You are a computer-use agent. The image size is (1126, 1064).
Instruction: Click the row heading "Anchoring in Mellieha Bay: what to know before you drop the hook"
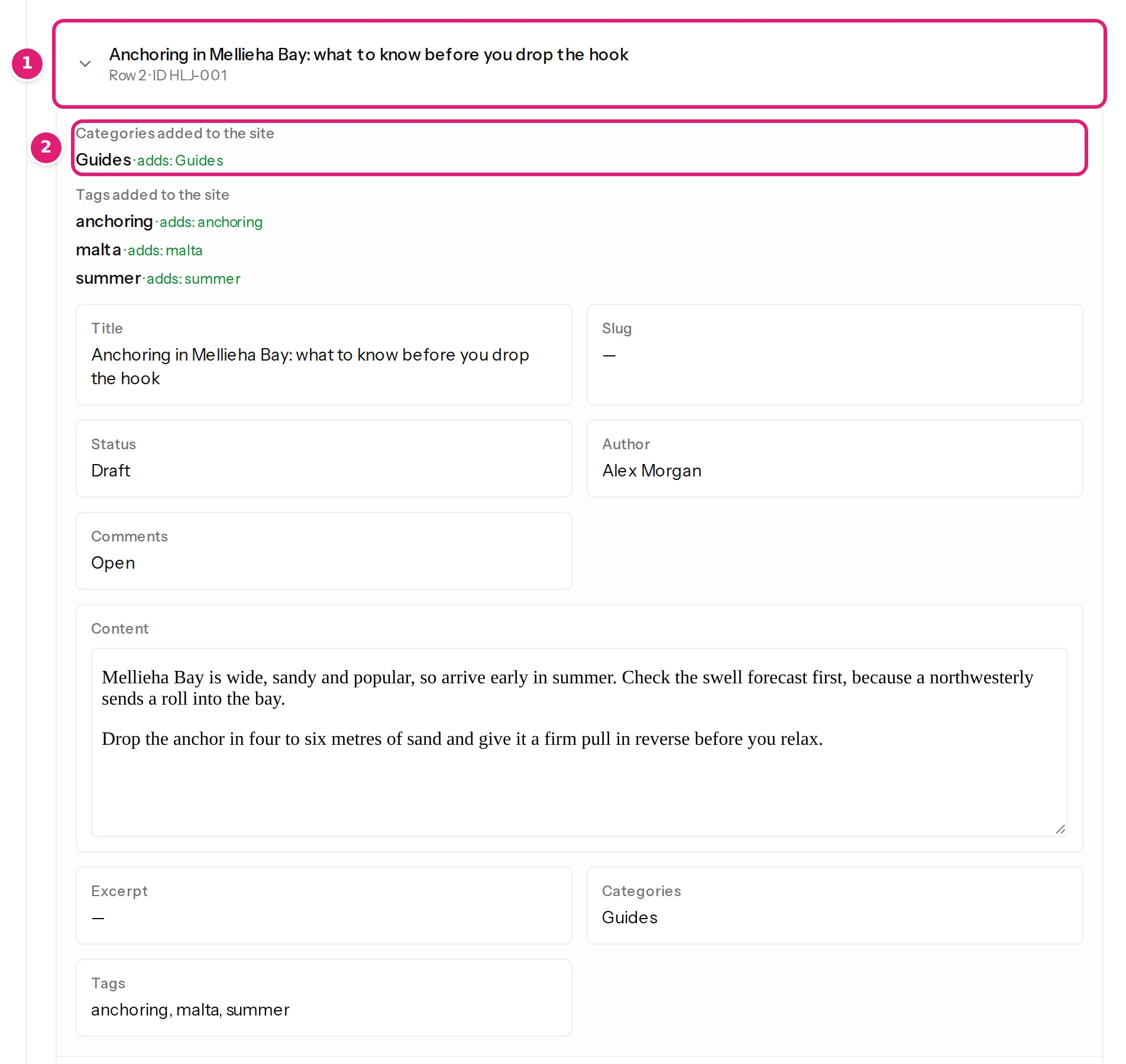(x=368, y=54)
